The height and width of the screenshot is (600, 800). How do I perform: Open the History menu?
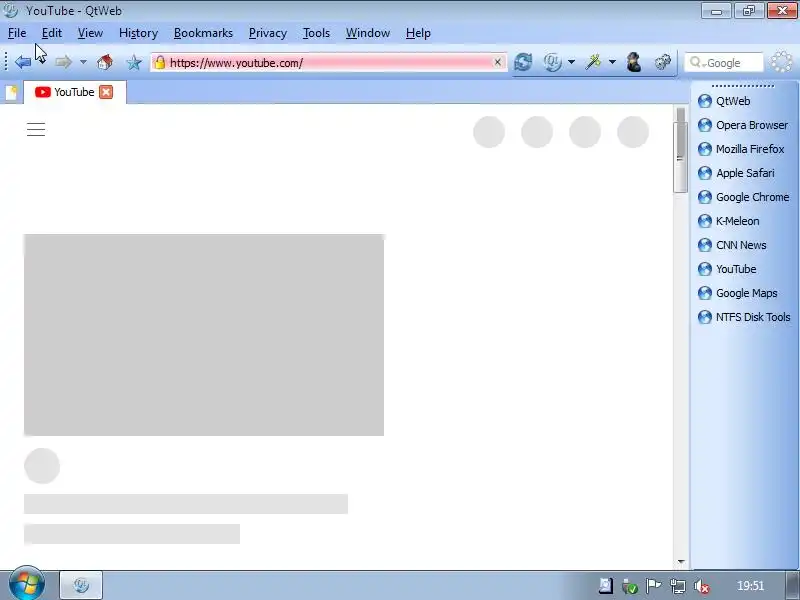[138, 33]
